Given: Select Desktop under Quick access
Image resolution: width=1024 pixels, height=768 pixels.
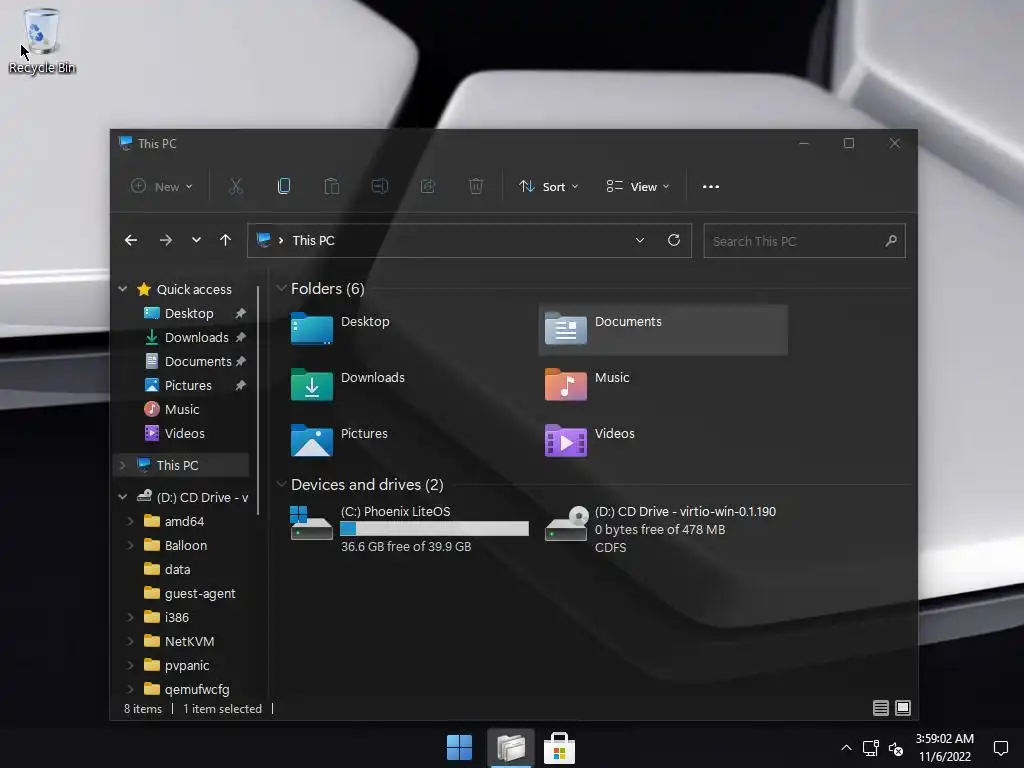Looking at the screenshot, I should (x=189, y=313).
